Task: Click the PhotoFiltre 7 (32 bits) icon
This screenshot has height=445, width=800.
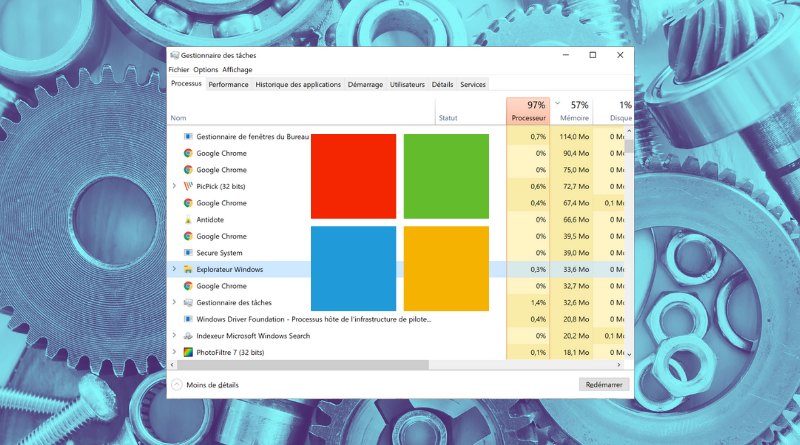Action: 188,352
